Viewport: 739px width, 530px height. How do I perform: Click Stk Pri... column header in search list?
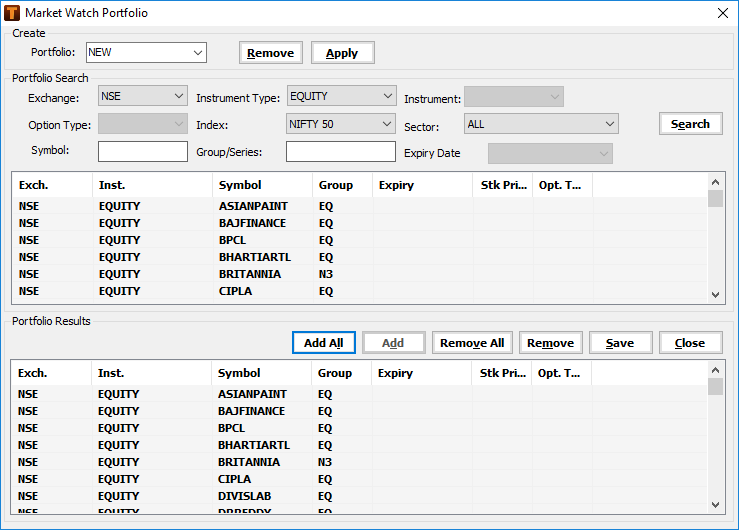click(x=503, y=185)
